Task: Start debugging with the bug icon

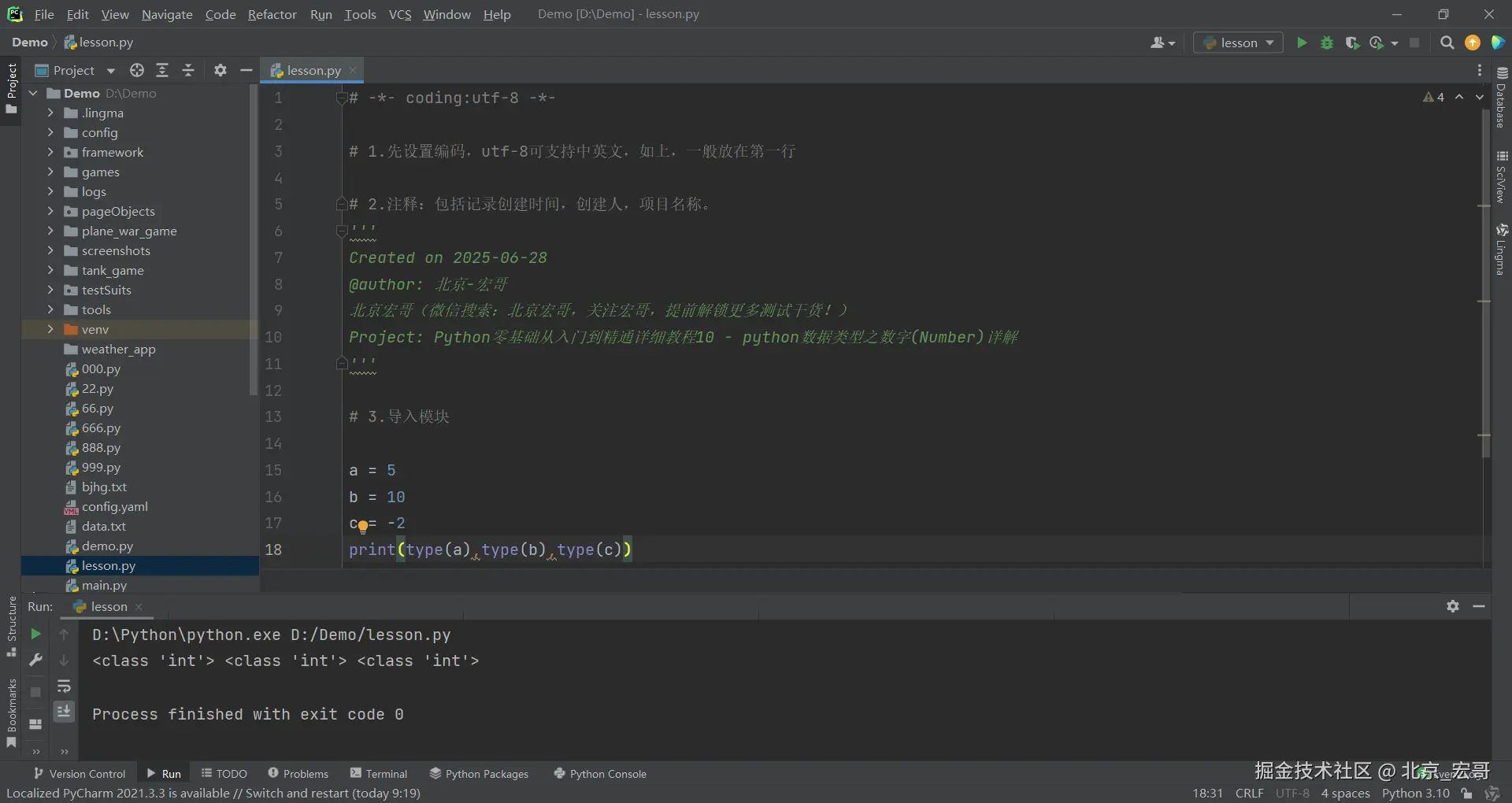Action: point(1327,43)
